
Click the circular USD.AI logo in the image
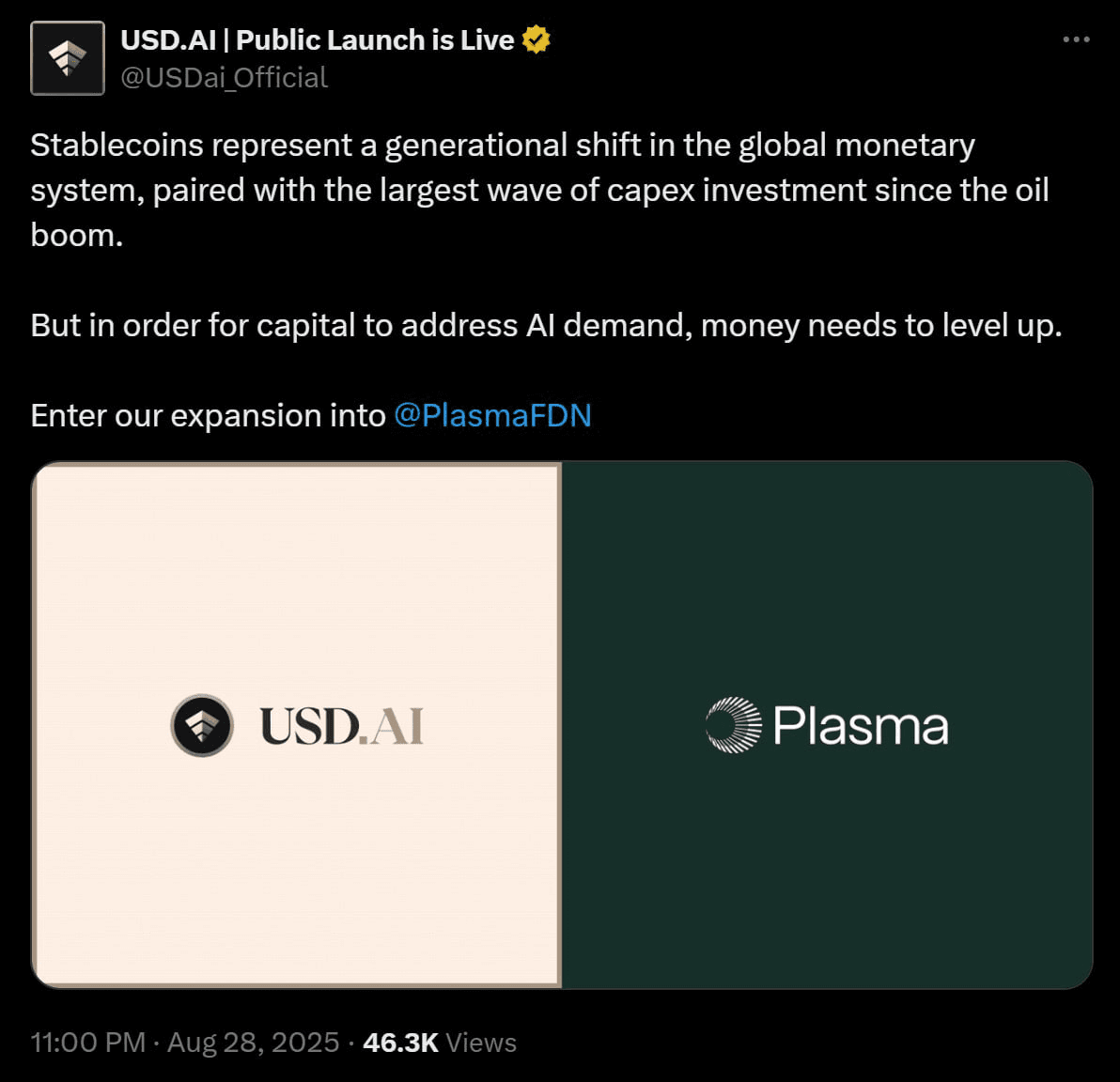202,725
